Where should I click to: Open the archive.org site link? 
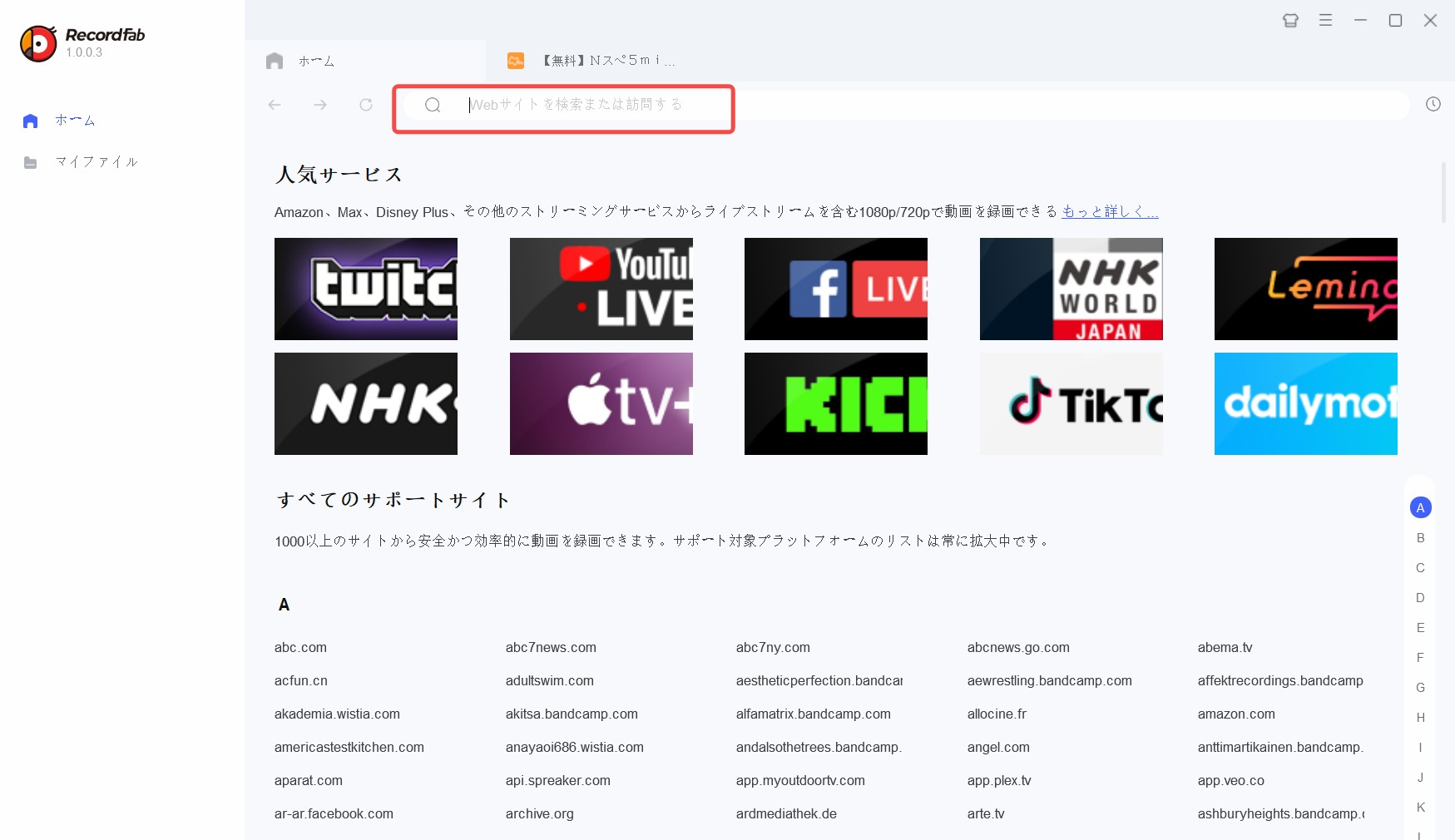pyautogui.click(x=539, y=813)
